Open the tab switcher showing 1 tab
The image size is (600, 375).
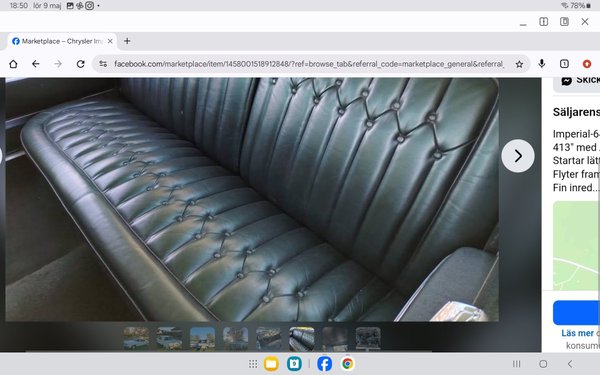[564, 64]
